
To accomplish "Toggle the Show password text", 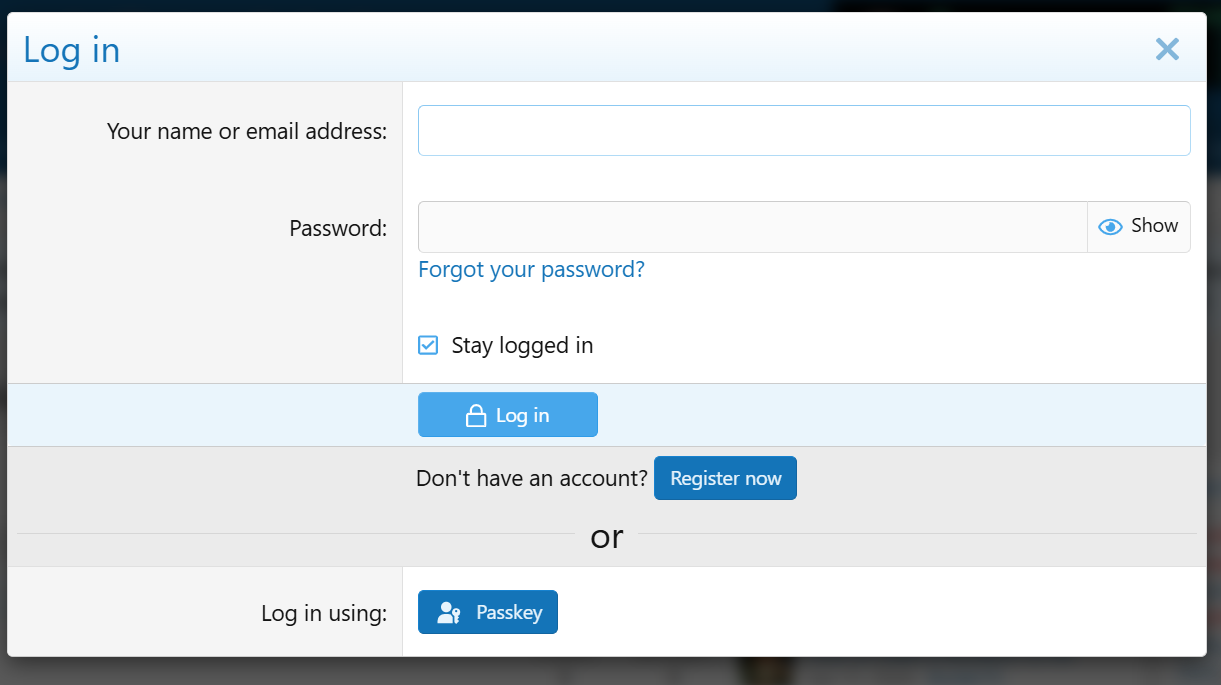I will coord(1154,226).
